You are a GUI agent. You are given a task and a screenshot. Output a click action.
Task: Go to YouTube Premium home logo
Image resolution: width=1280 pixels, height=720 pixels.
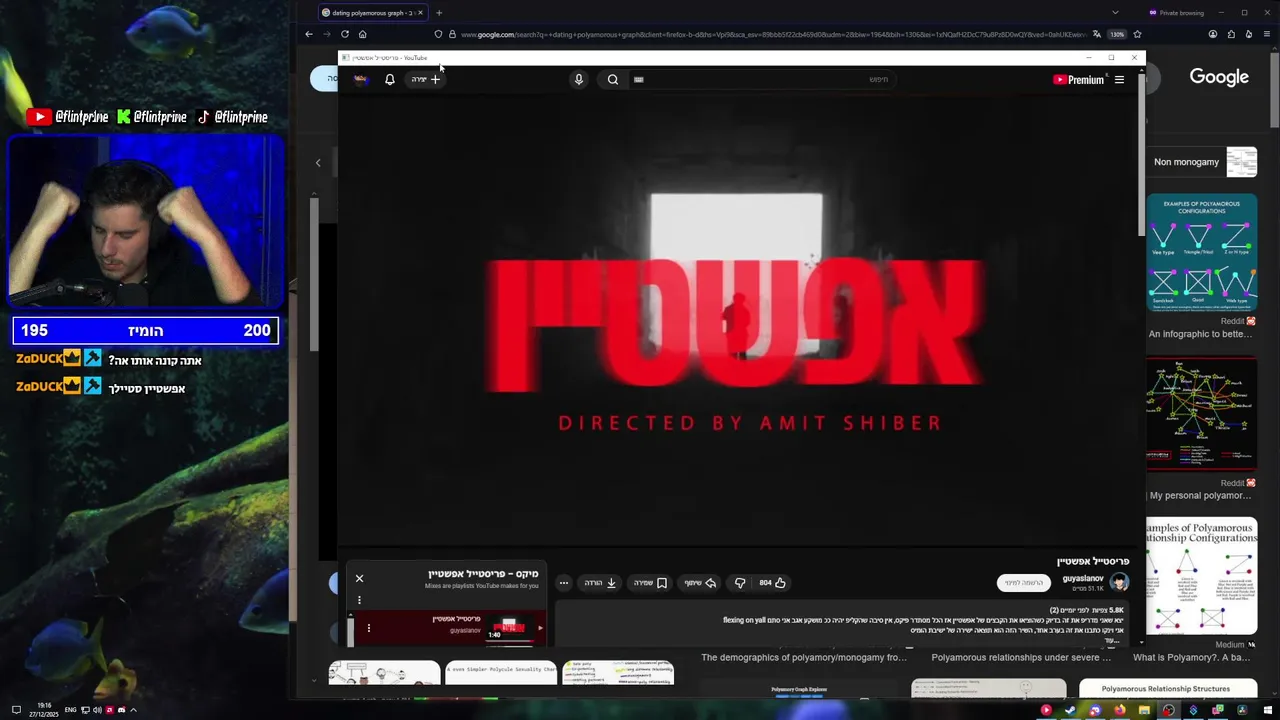tap(1078, 80)
